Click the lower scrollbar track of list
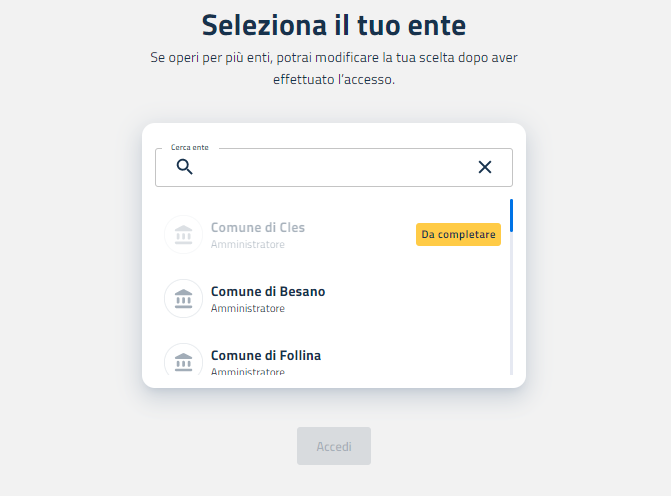671x496 pixels. pyautogui.click(x=511, y=320)
